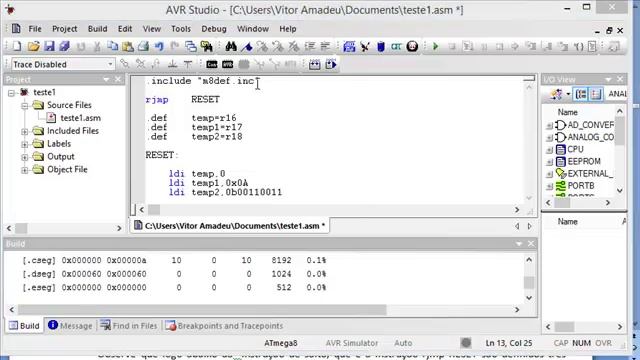The image size is (640, 360).
Task: Click the Save All toolbar icon
Action: 64,47
